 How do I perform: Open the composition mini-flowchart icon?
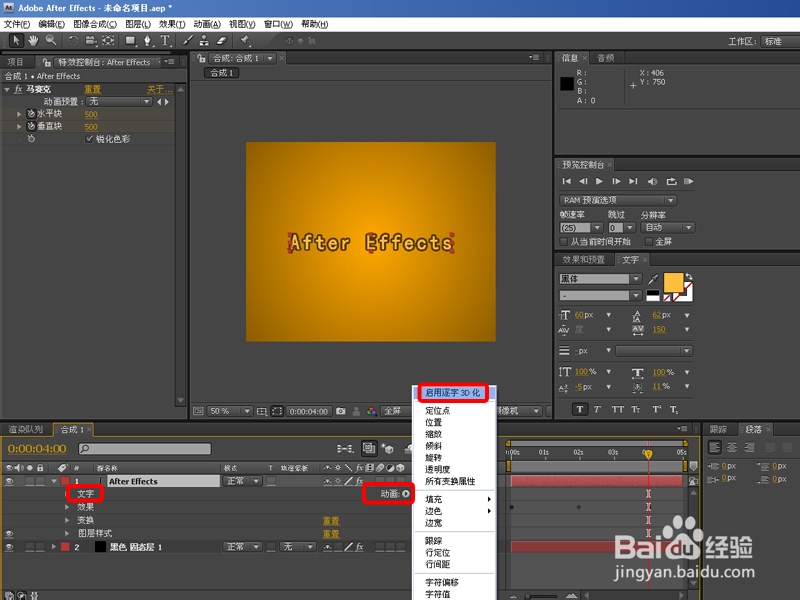tap(345, 448)
